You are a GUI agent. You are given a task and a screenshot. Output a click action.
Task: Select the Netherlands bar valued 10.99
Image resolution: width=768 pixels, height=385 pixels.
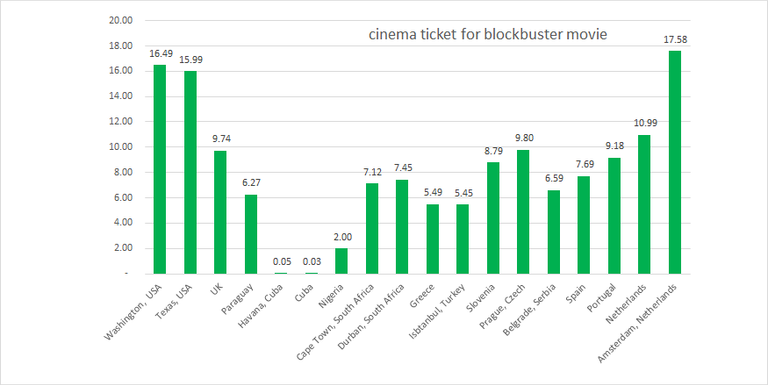(x=644, y=204)
